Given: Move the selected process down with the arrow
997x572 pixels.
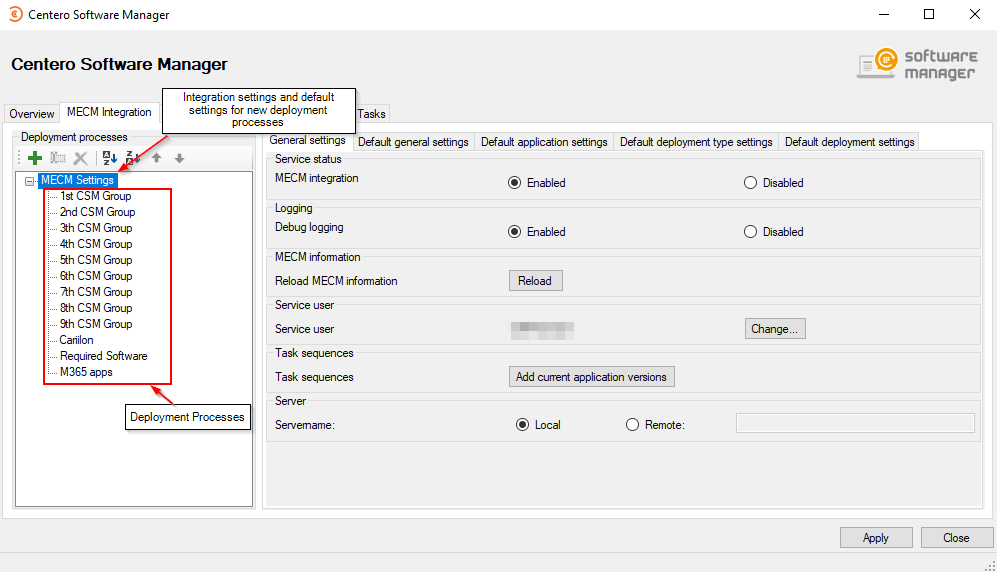Looking at the screenshot, I should pos(179,158).
